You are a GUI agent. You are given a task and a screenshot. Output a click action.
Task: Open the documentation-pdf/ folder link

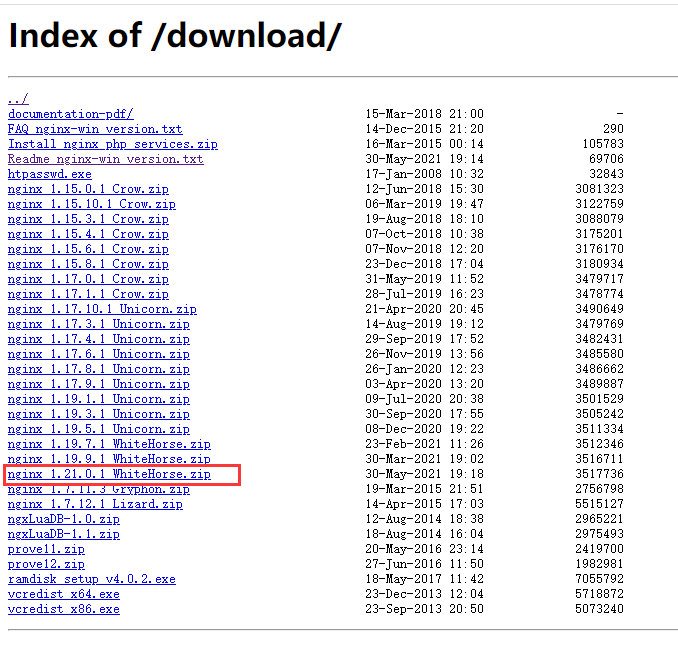coord(71,114)
